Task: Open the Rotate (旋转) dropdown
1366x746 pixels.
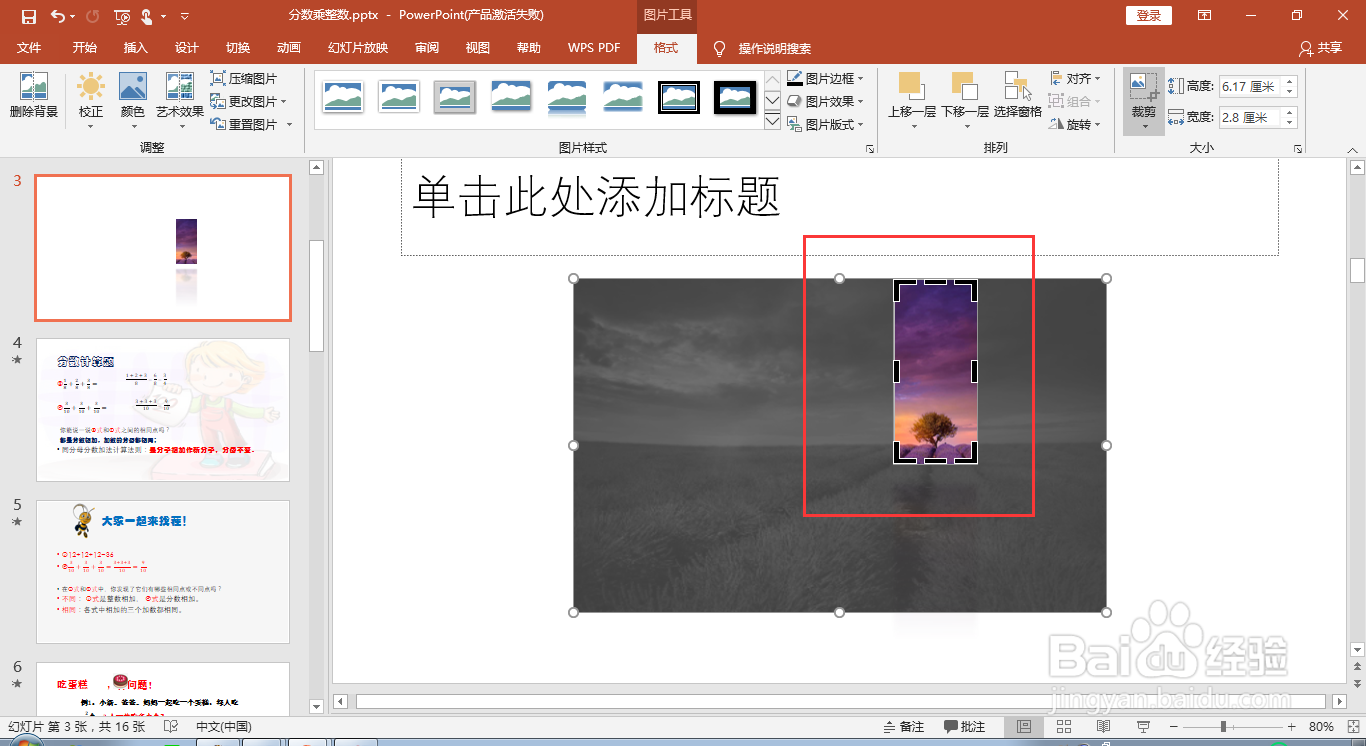Action: (1075, 124)
